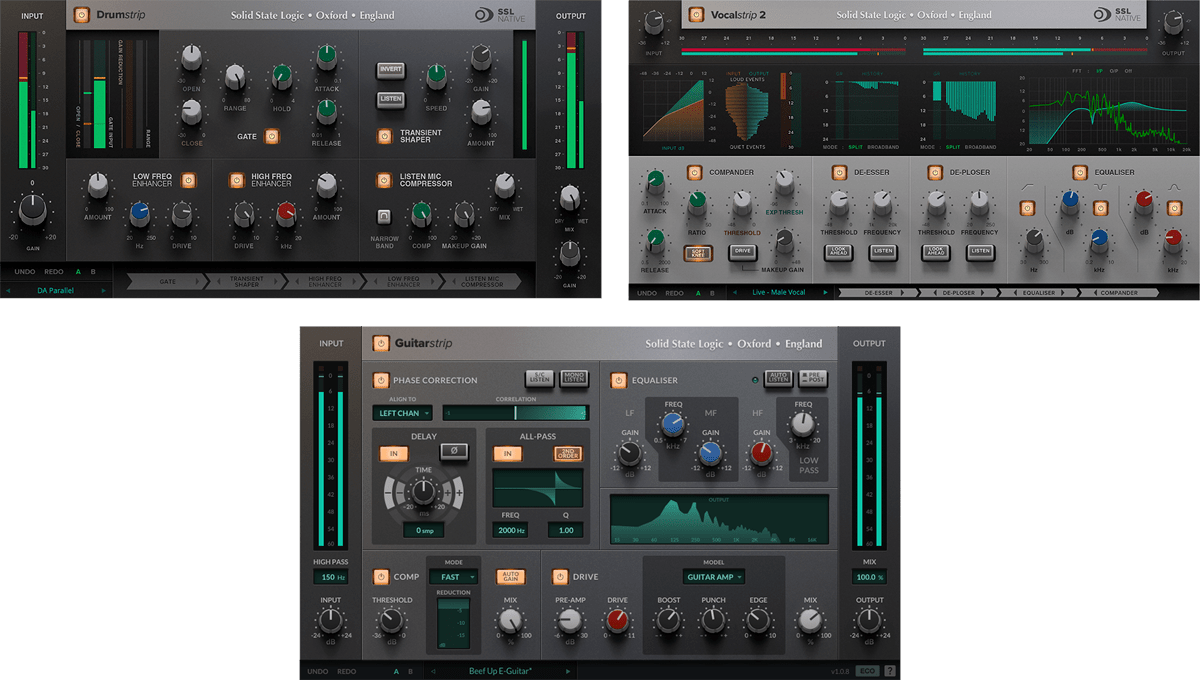Click the Listen Mic Compressor power icon
Viewport: 1200px width, 680px height.
384,181
